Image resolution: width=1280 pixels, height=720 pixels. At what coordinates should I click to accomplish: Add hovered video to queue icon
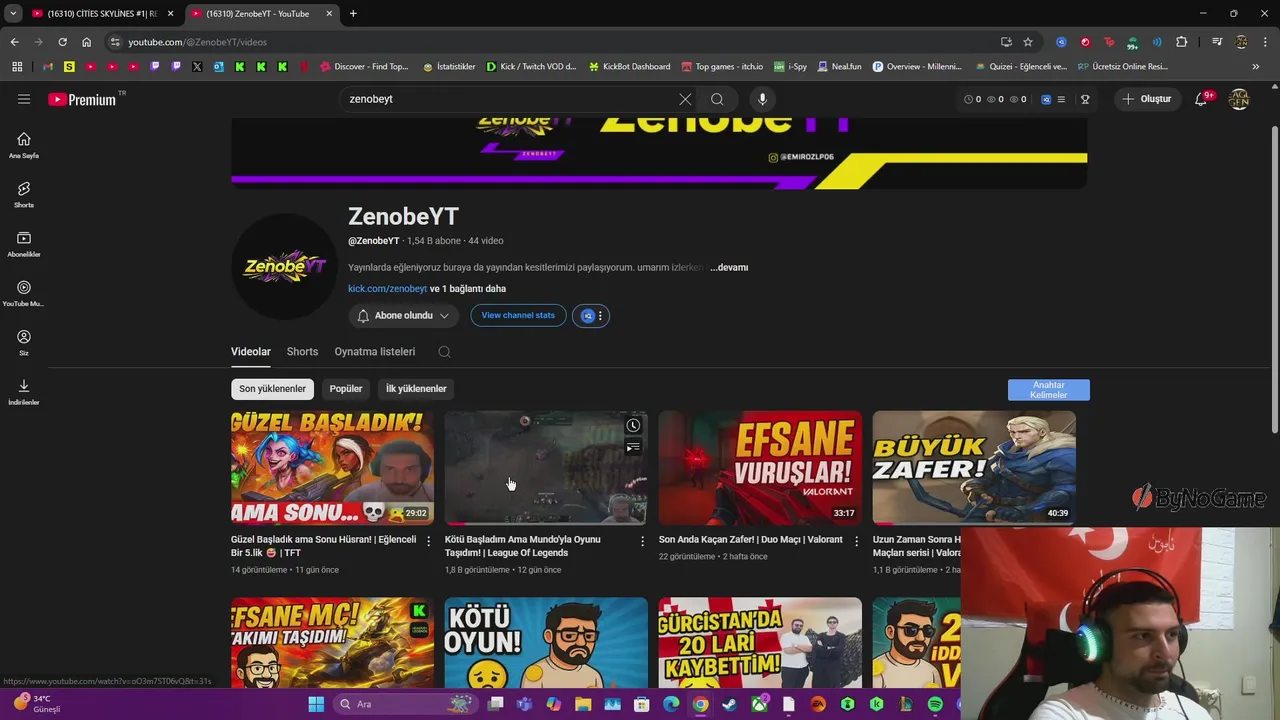(x=633, y=447)
